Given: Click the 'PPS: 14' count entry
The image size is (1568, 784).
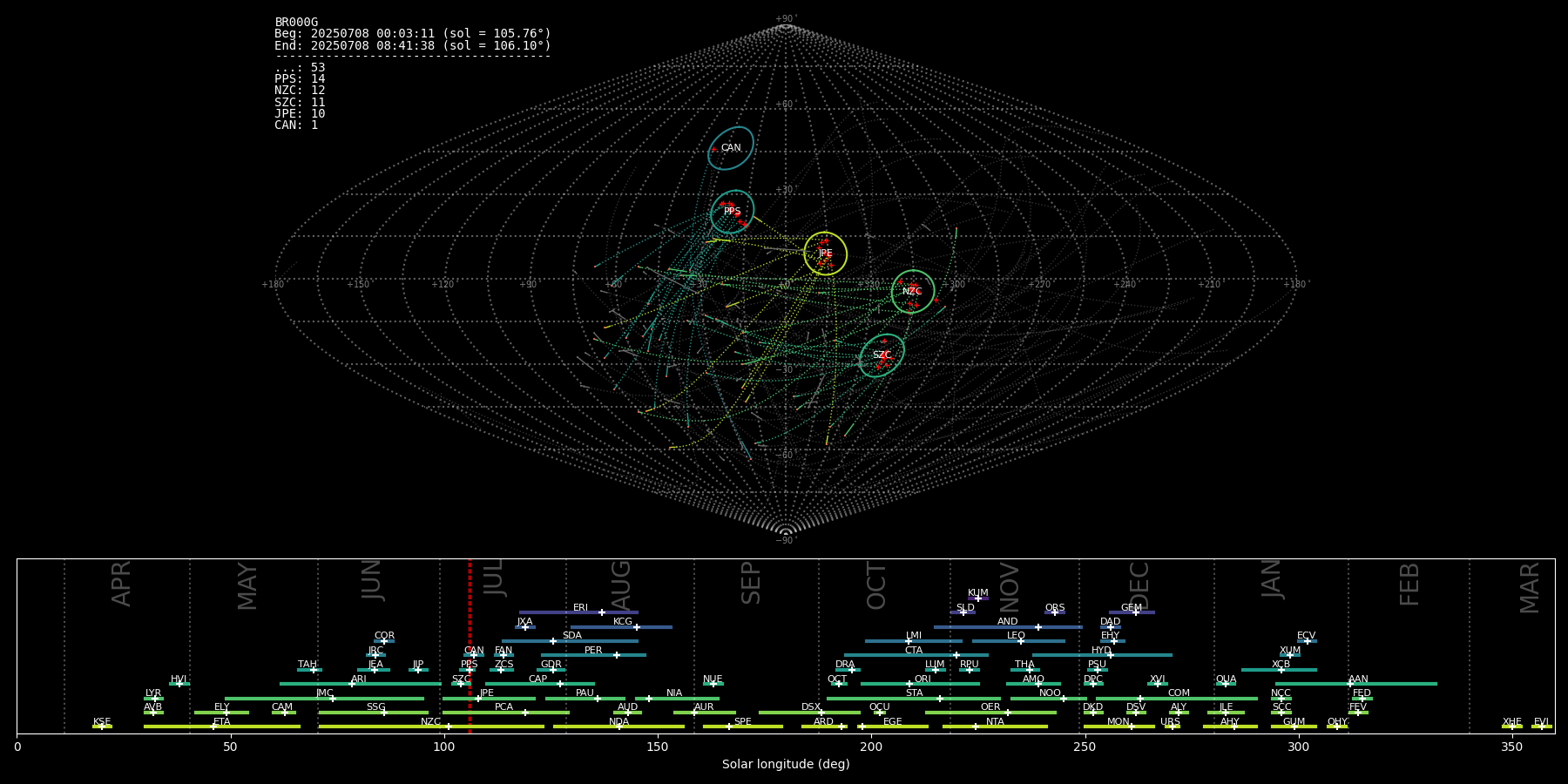Looking at the screenshot, I should point(300,79).
